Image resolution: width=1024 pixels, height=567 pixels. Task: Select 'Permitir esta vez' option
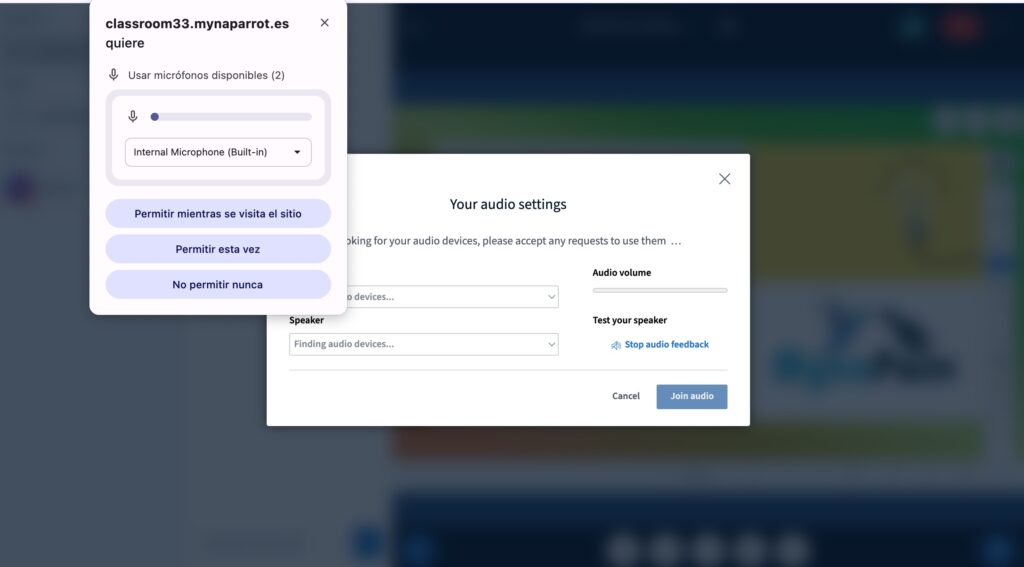218,249
